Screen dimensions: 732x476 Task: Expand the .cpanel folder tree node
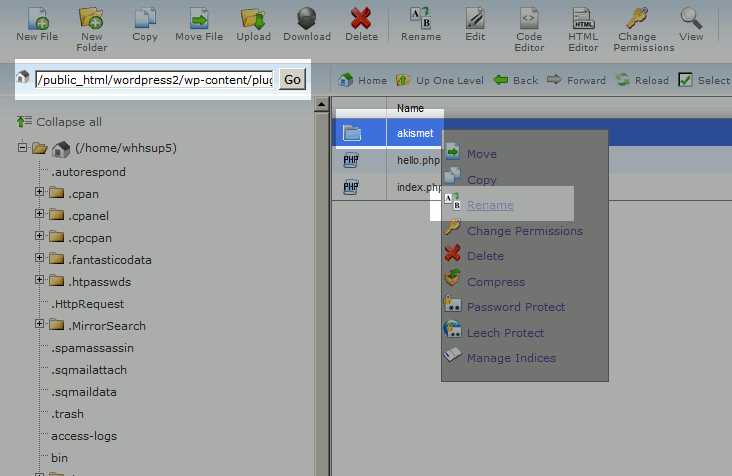[40, 216]
